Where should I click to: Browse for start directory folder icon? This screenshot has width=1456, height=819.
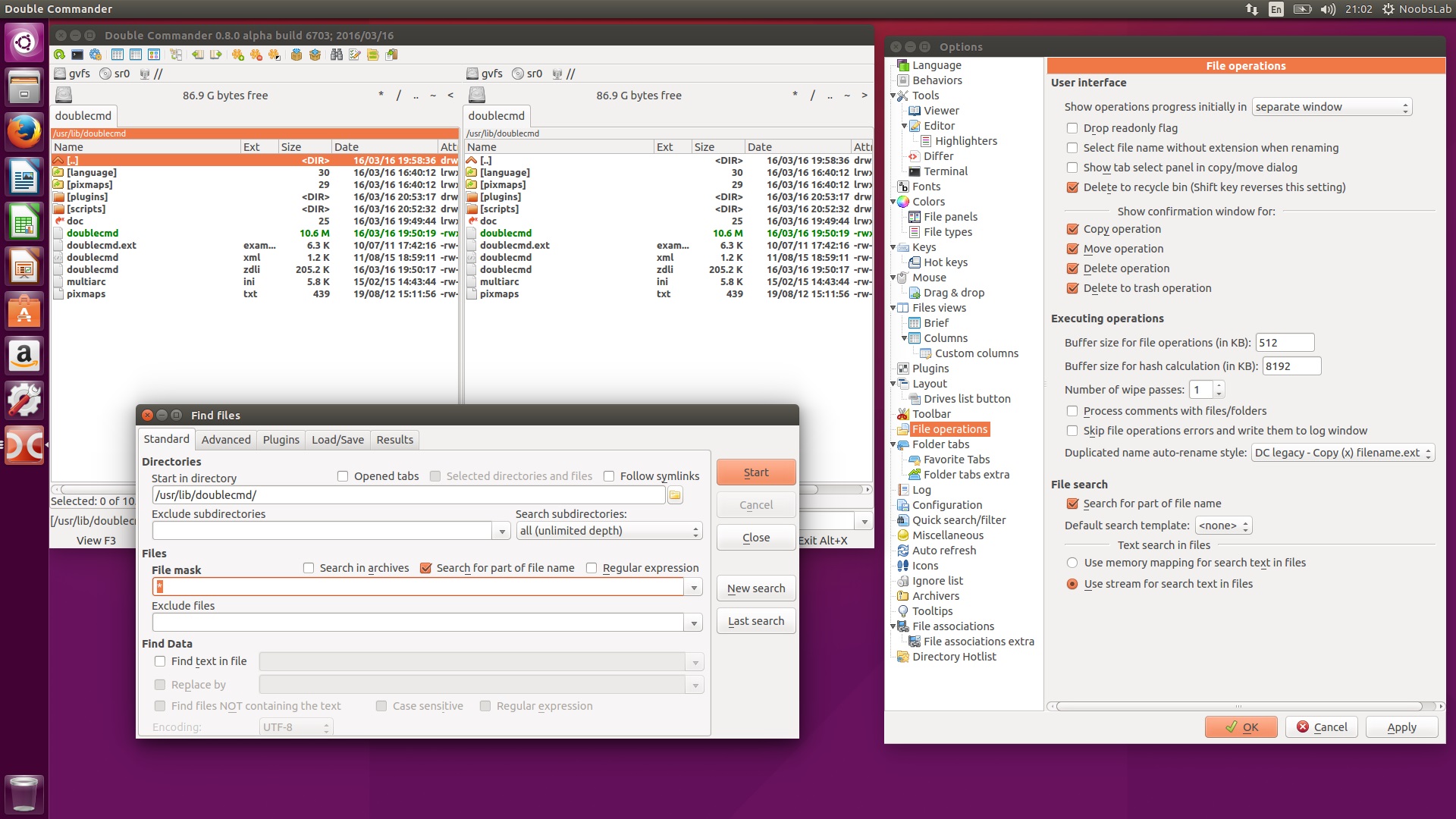(675, 495)
